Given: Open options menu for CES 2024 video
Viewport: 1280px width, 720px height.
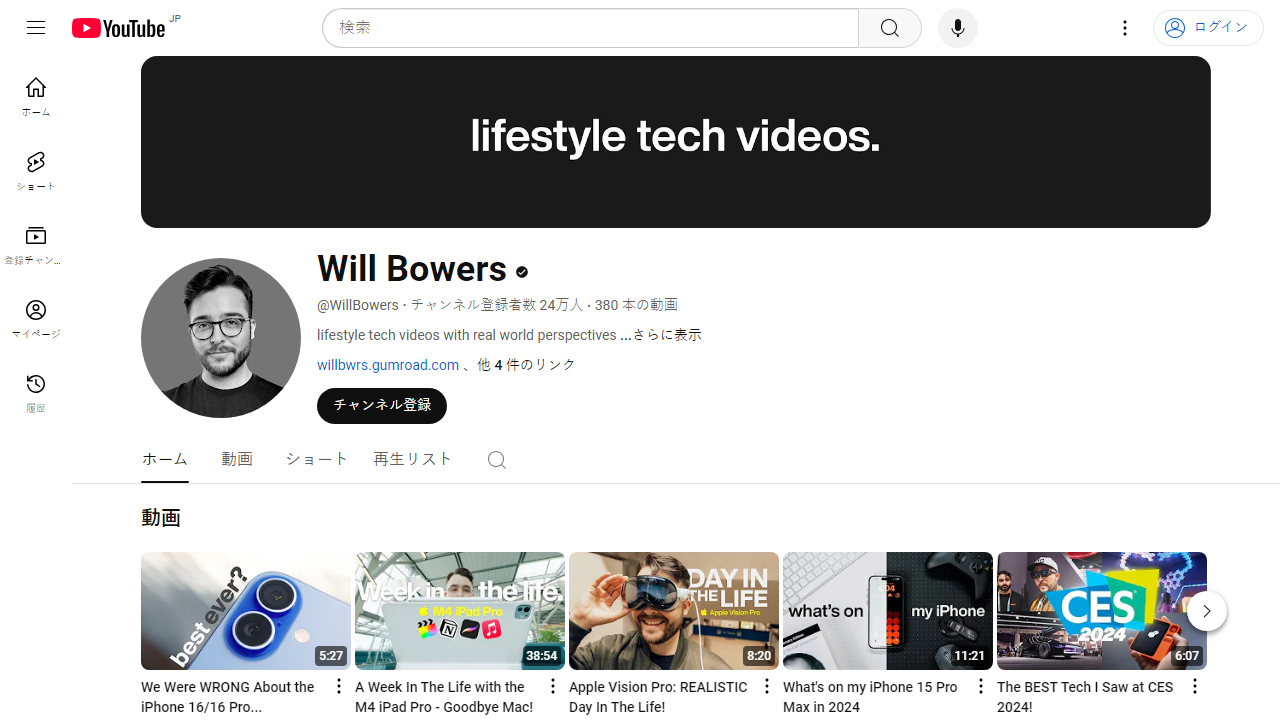Looking at the screenshot, I should 1195,686.
